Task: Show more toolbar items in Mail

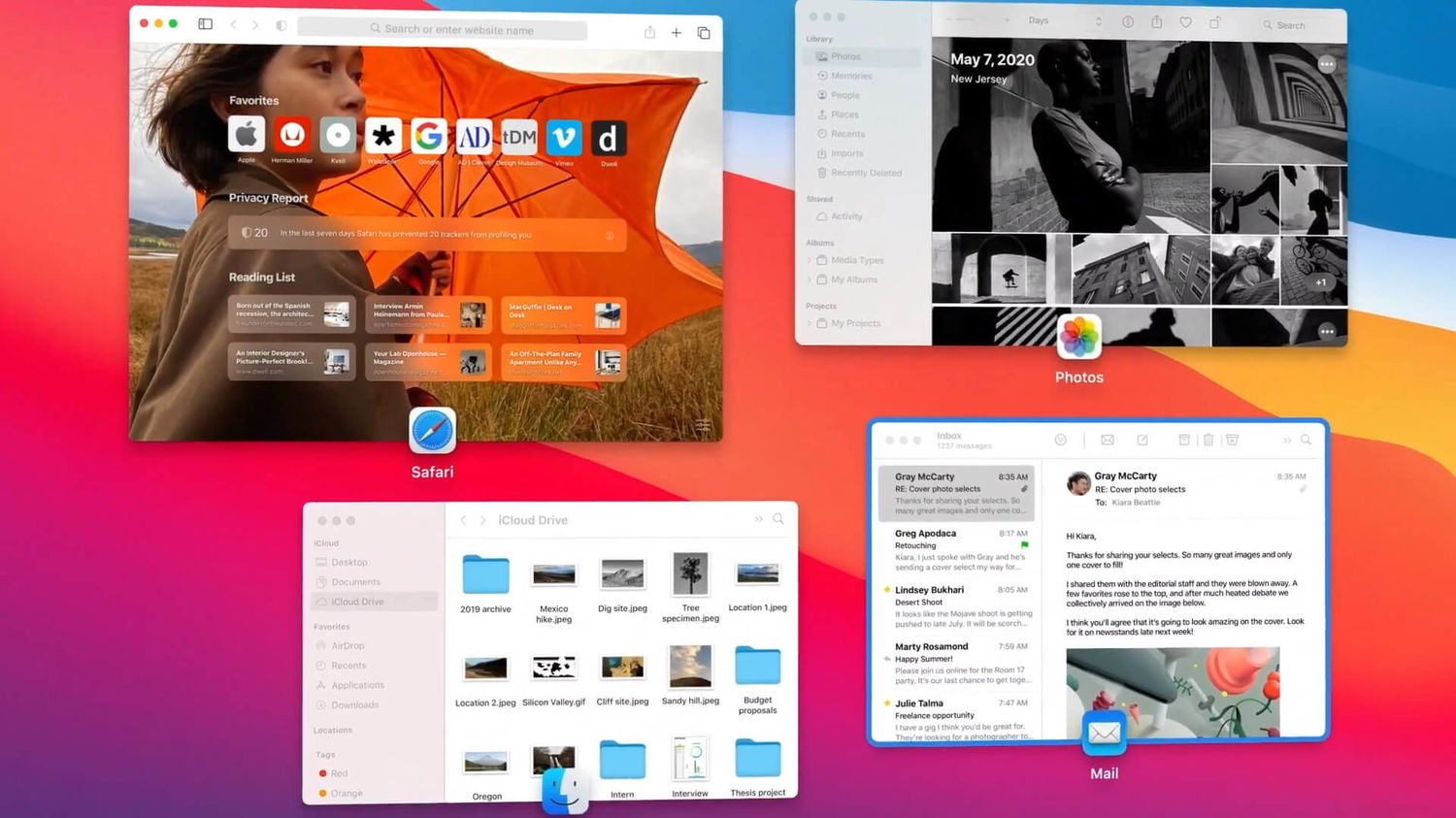Action: pos(1287,440)
